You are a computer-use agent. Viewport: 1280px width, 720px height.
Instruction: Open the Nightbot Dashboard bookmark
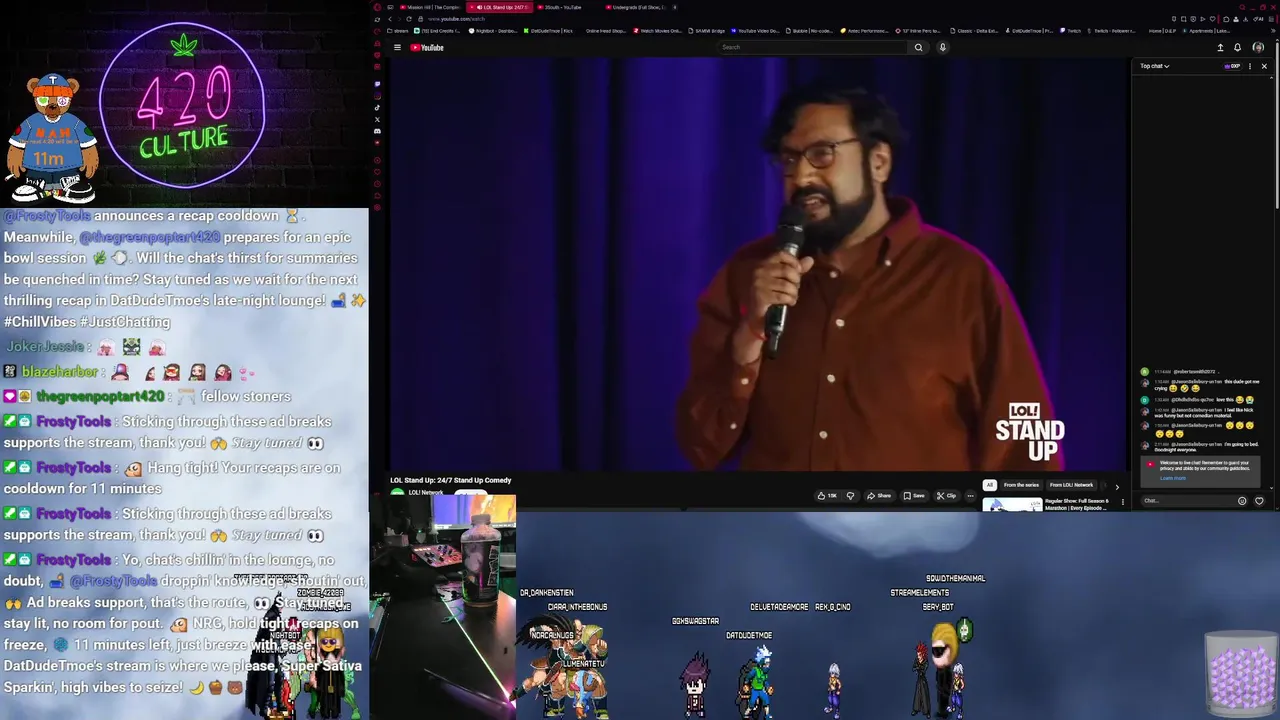(494, 31)
